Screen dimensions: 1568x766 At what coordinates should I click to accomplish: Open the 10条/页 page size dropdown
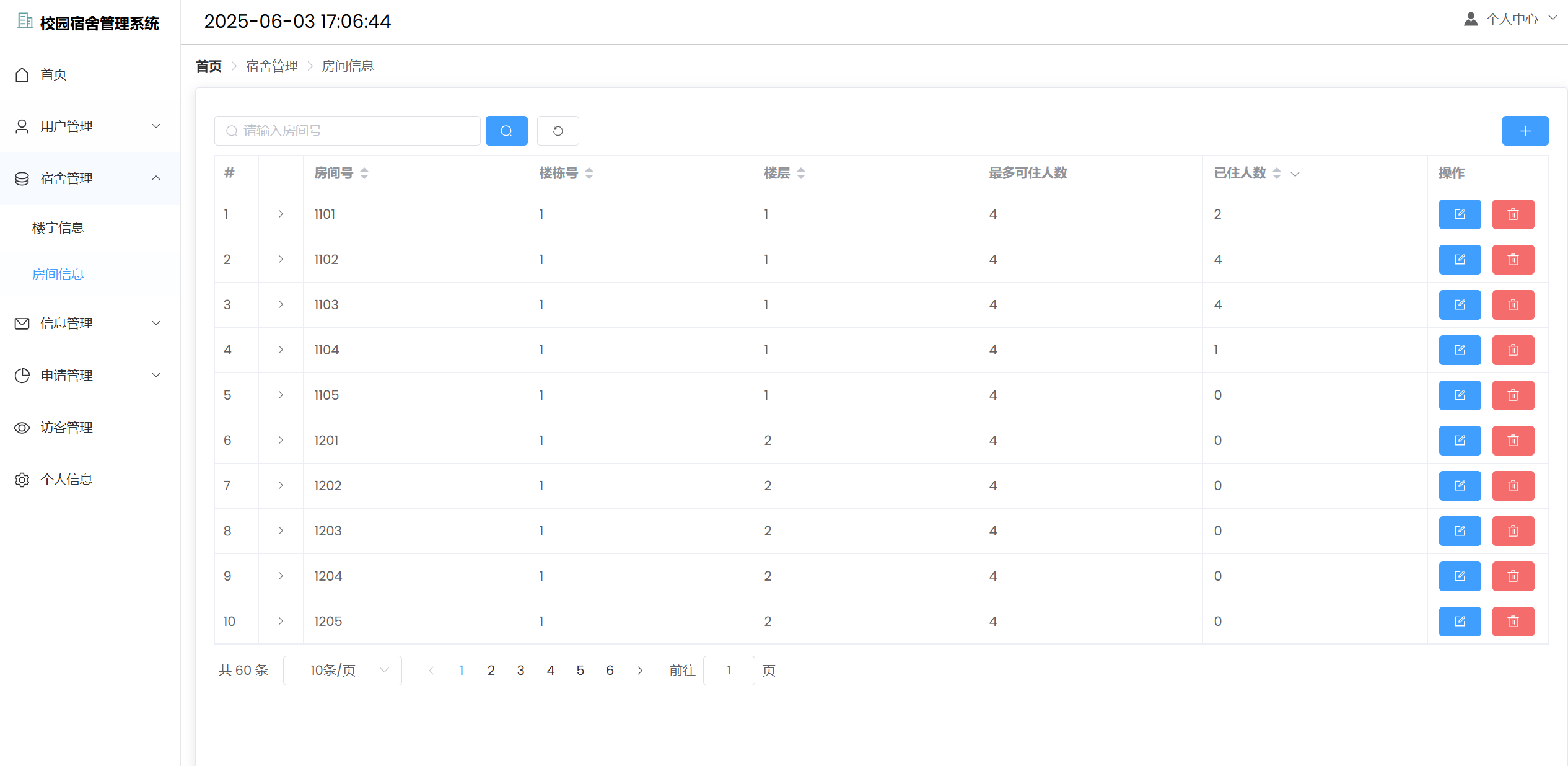[x=342, y=671]
